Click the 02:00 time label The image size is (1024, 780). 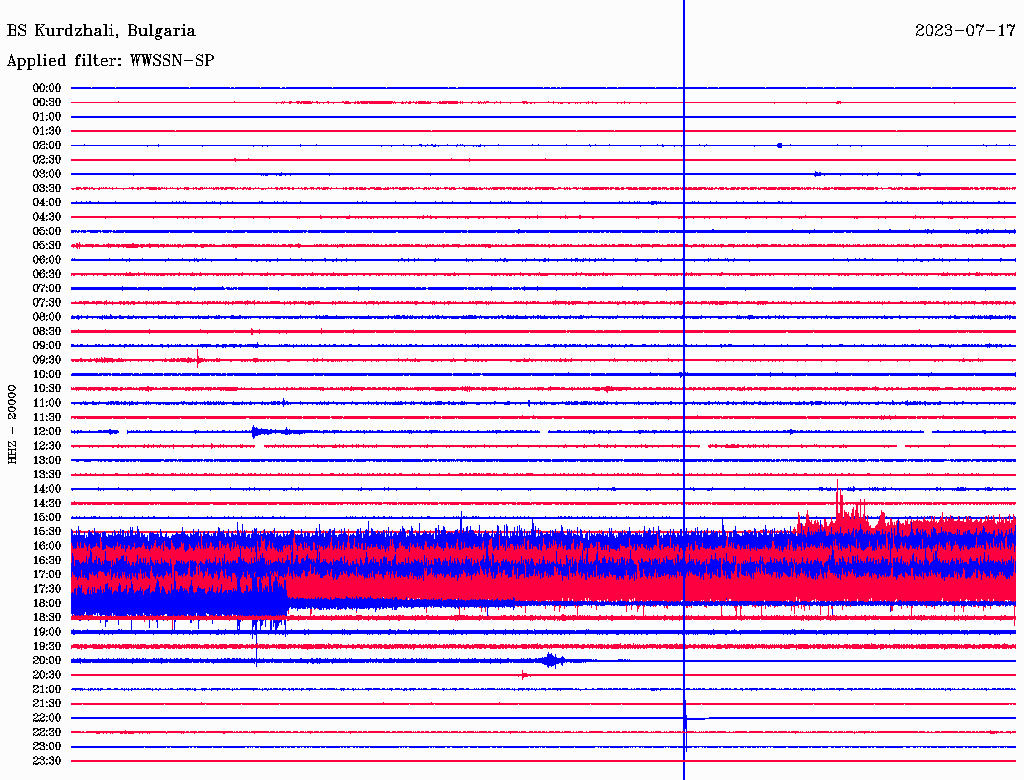(47, 145)
